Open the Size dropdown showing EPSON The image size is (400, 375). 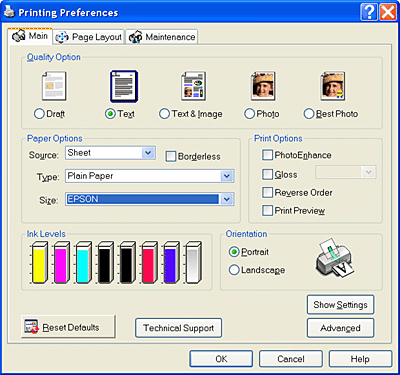pyautogui.click(x=150, y=199)
